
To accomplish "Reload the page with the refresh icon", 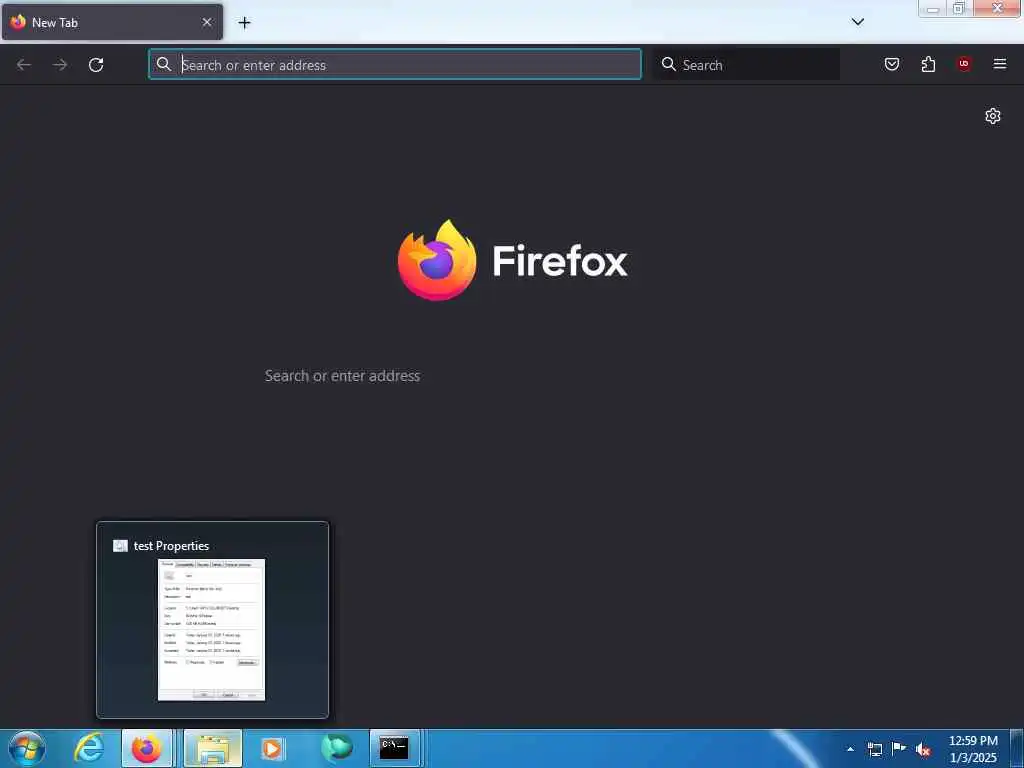I will tap(96, 65).
